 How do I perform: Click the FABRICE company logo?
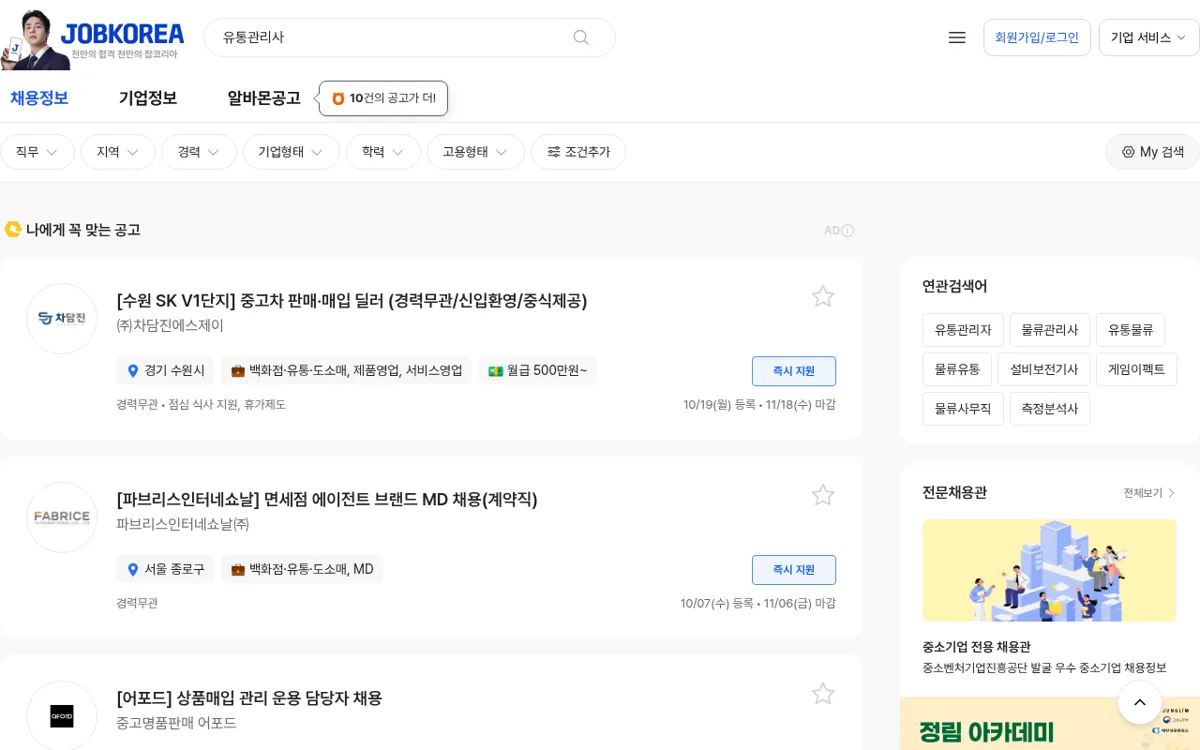[62, 518]
